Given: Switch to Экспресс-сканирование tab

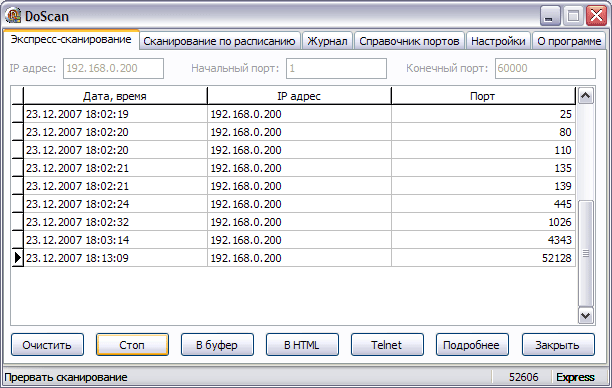Looking at the screenshot, I should 71,40.
